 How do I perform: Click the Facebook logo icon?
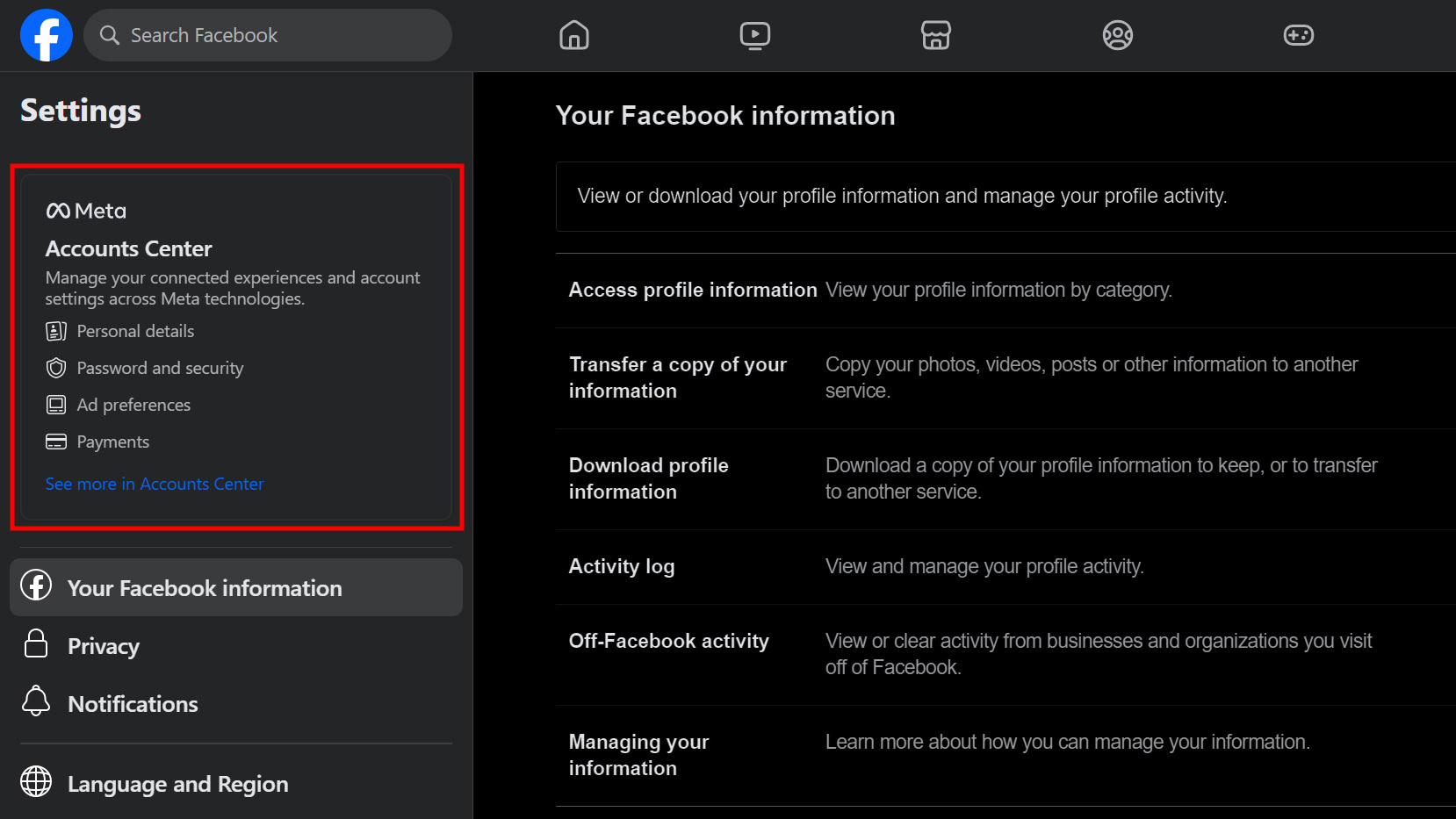pyautogui.click(x=47, y=35)
